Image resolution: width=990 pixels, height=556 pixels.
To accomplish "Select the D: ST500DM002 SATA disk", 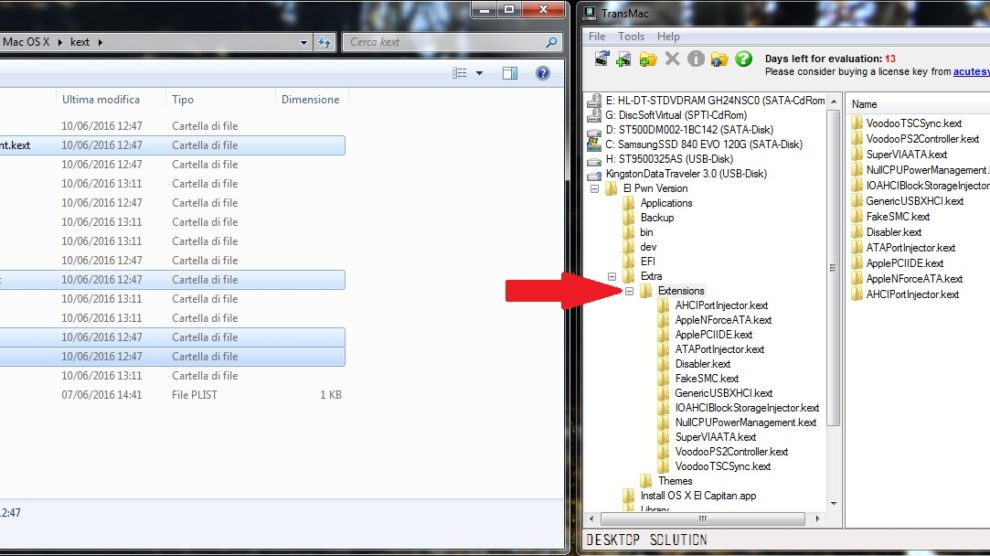I will (689, 129).
